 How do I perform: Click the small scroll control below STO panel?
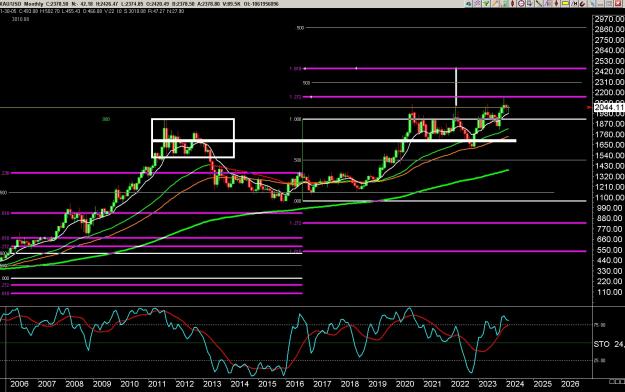[617, 382]
